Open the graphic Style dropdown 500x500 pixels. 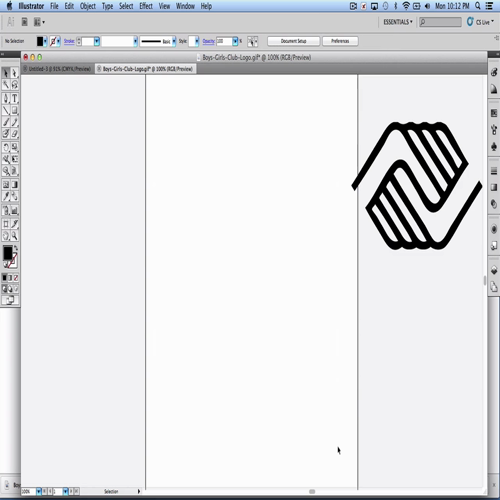(x=197, y=41)
